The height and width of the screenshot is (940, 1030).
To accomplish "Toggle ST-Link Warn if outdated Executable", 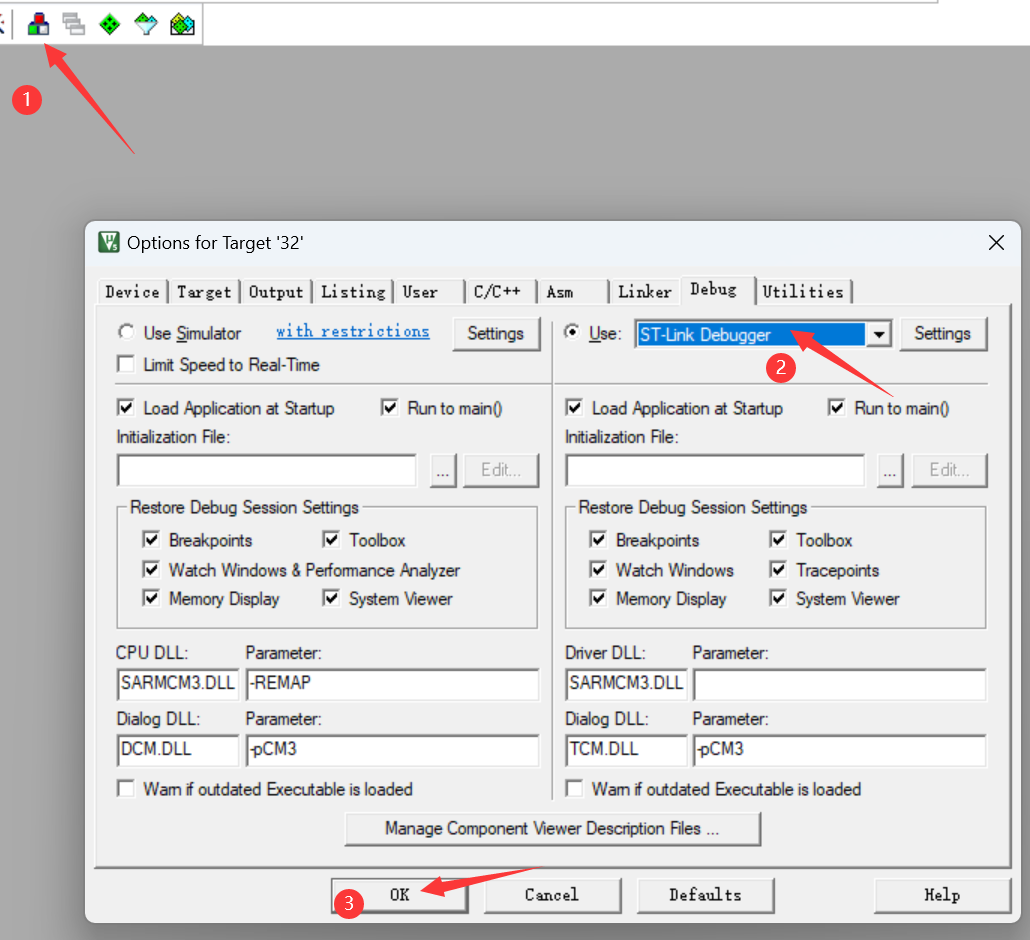I will click(574, 788).
